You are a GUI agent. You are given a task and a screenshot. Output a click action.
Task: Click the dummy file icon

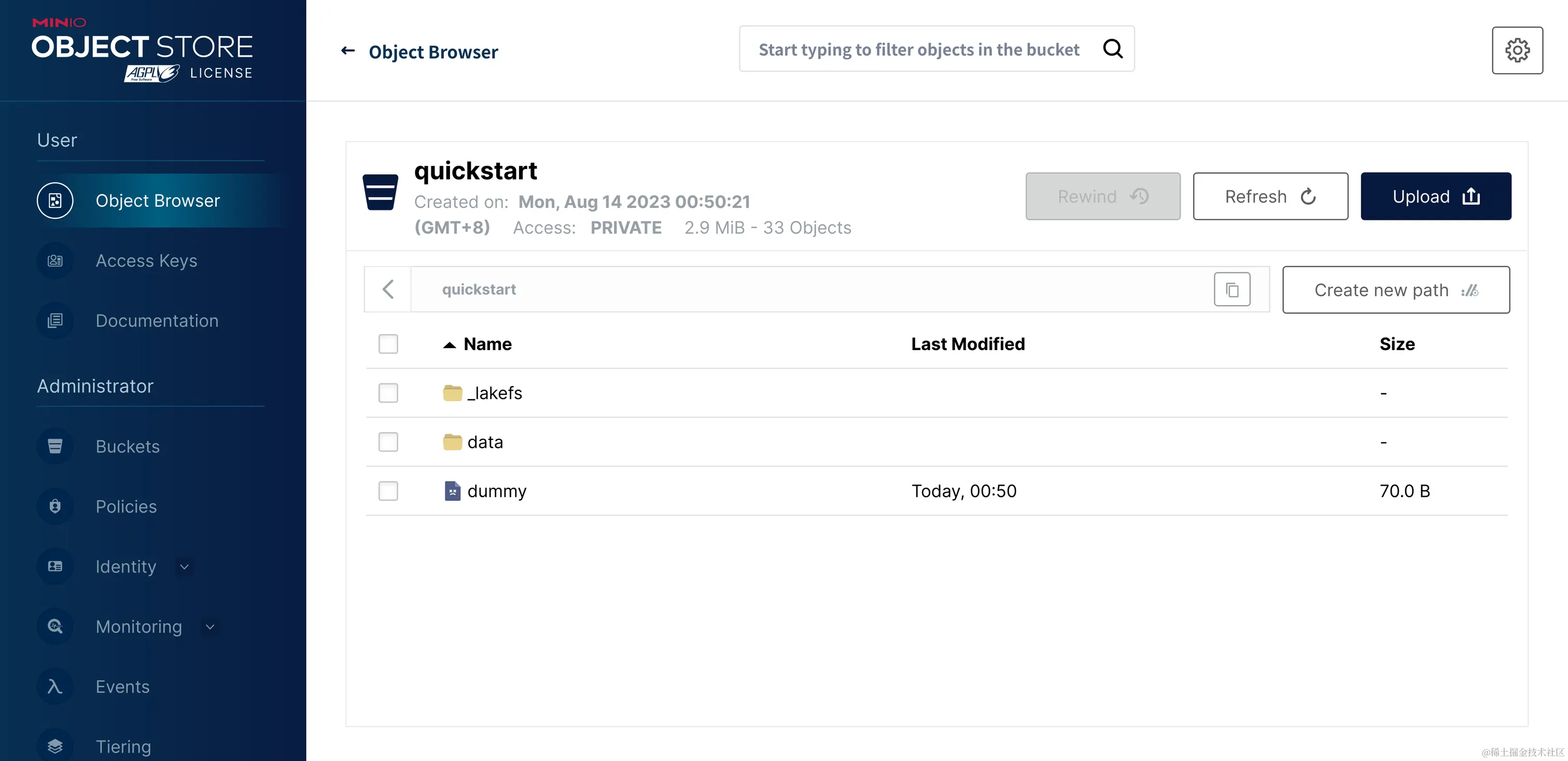(452, 491)
